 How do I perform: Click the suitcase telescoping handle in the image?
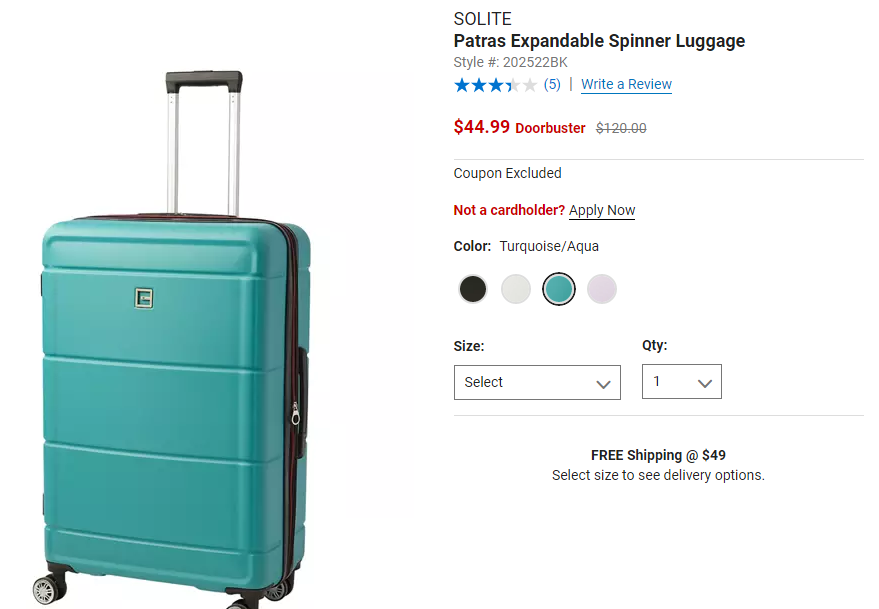[204, 81]
